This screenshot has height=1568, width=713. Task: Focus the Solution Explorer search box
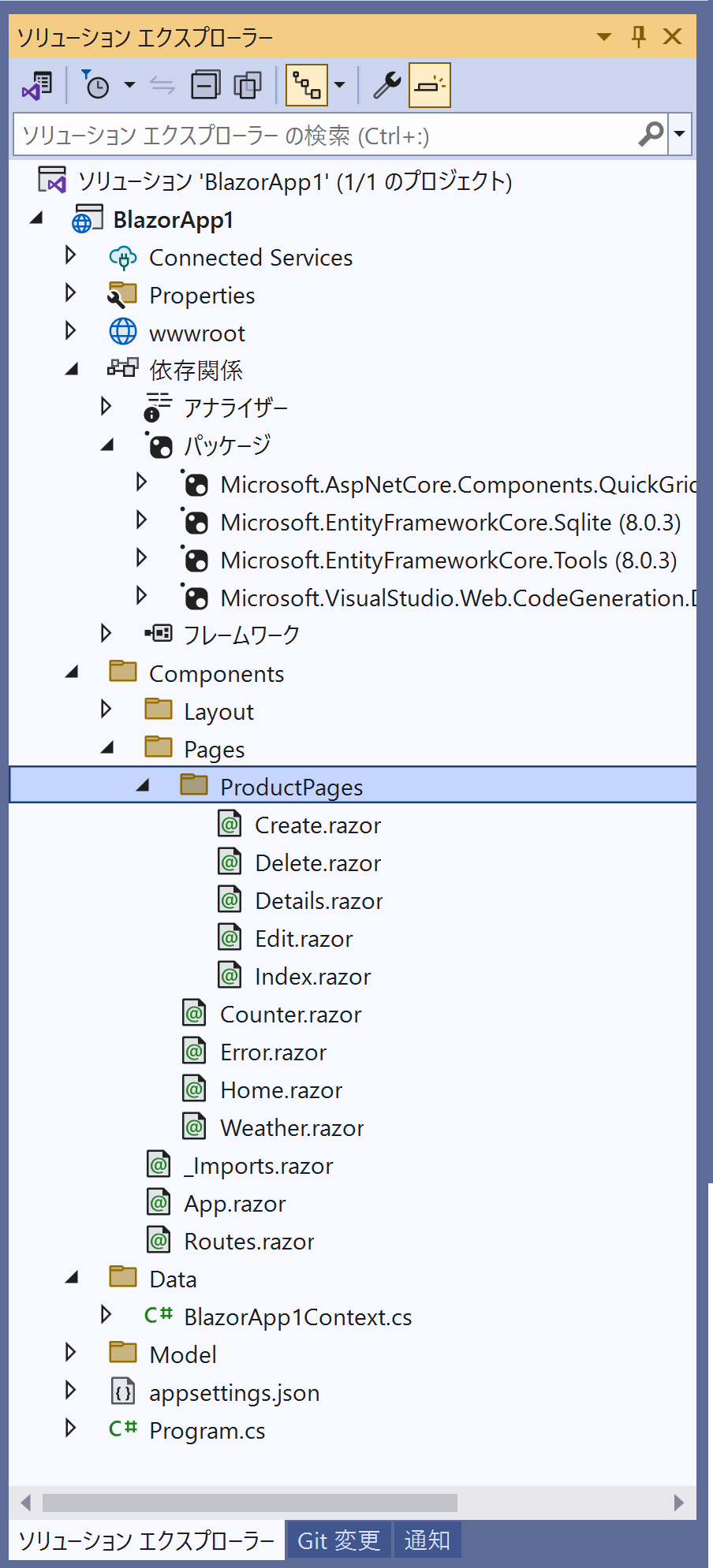coord(326,135)
